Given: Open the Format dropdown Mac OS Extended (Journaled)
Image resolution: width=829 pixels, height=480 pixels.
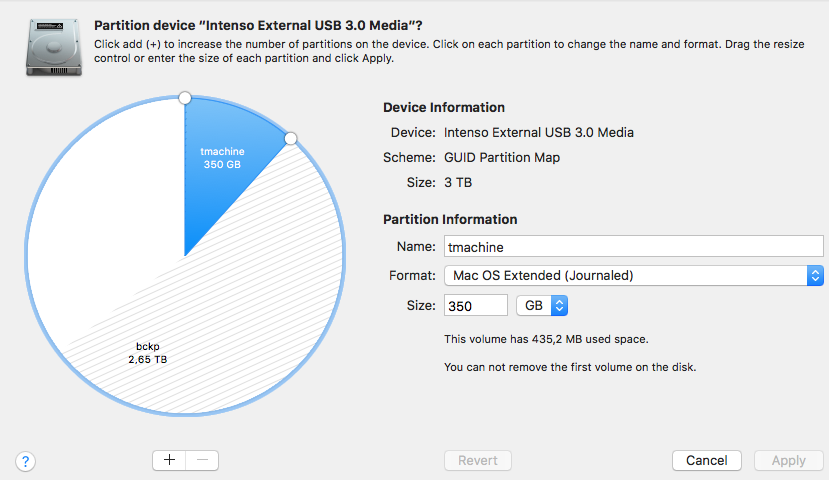Looking at the screenshot, I should pyautogui.click(x=633, y=275).
